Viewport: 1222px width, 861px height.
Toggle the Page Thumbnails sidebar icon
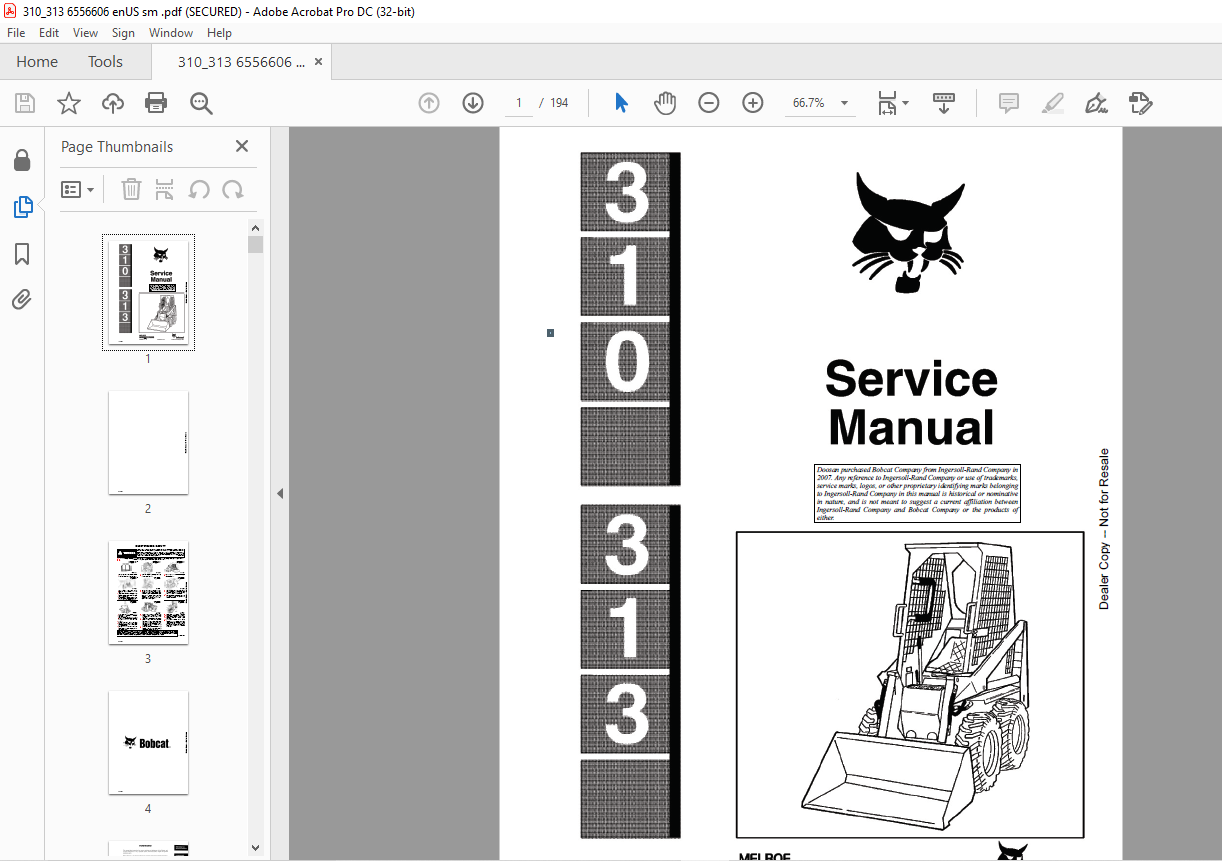tap(22, 207)
